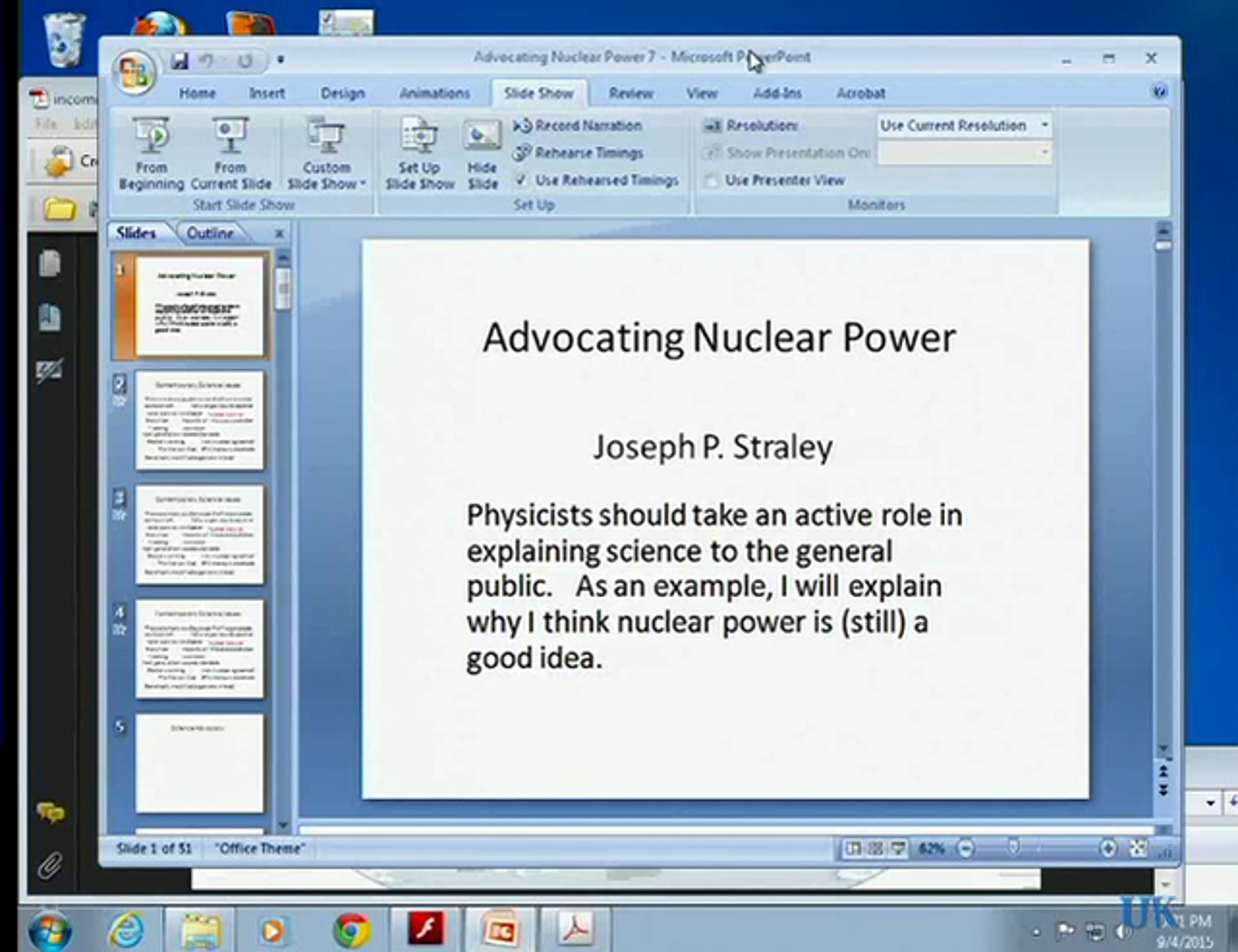Select slide 4 thumbnail
This screenshot has width=1238, height=952.
pos(200,648)
